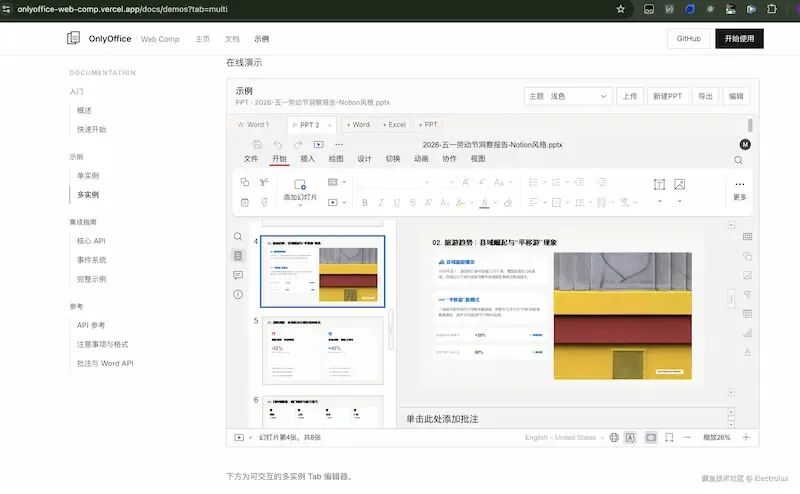Switch to the 动画 ribbon tab
The width and height of the screenshot is (800, 494).
(421, 159)
